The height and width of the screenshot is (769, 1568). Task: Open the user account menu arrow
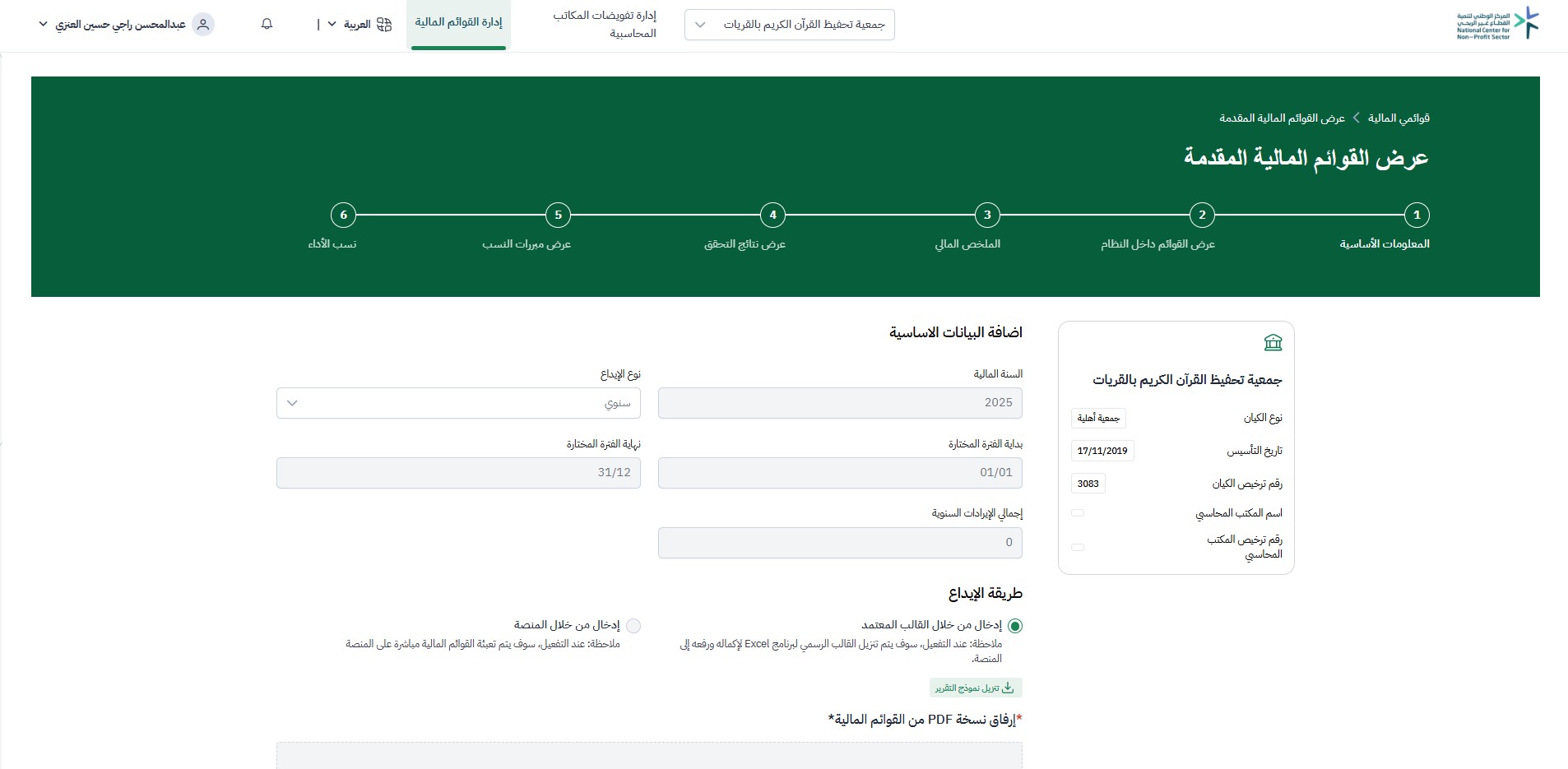[x=44, y=25]
